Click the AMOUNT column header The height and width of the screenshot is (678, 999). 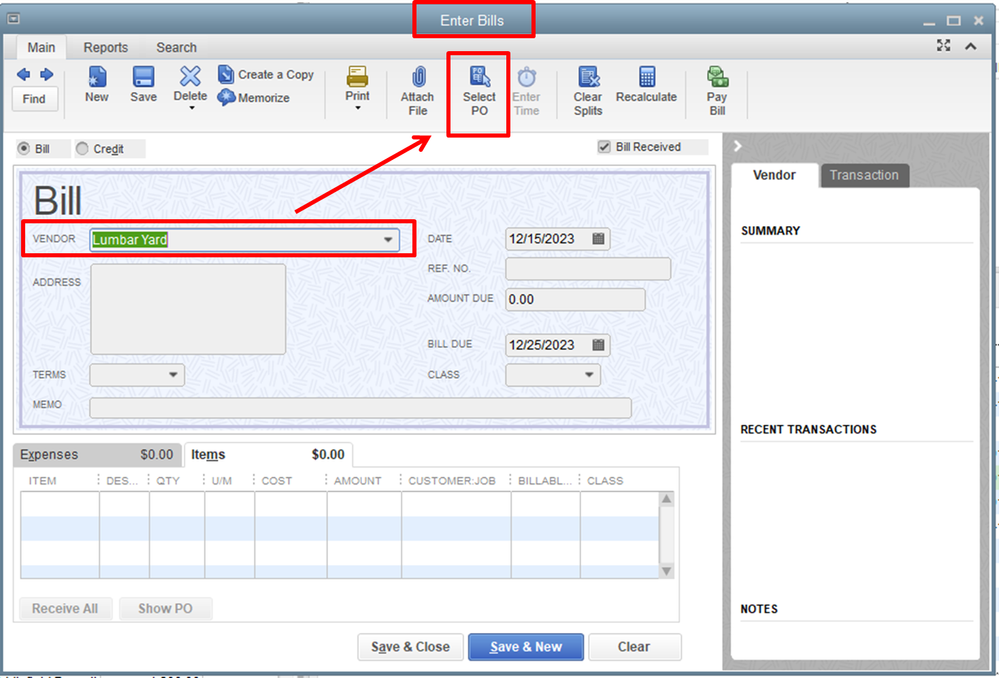[x=357, y=480]
